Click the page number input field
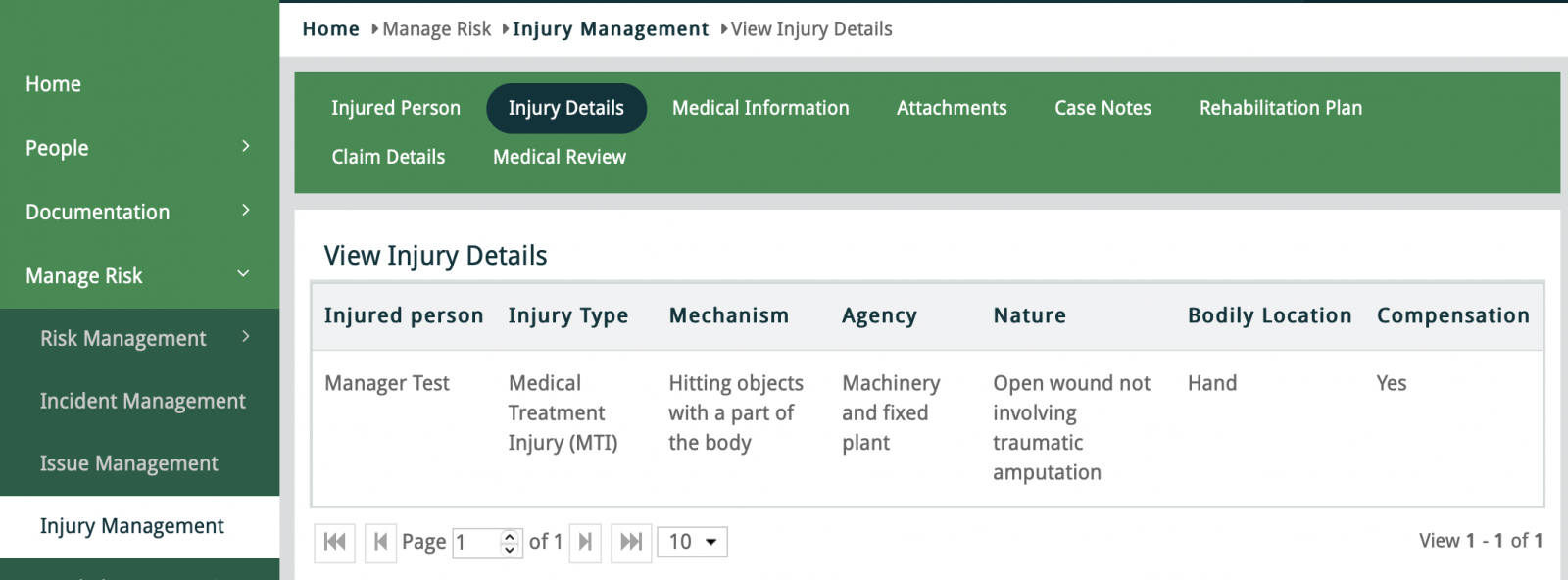The width and height of the screenshot is (1568, 580). [477, 542]
